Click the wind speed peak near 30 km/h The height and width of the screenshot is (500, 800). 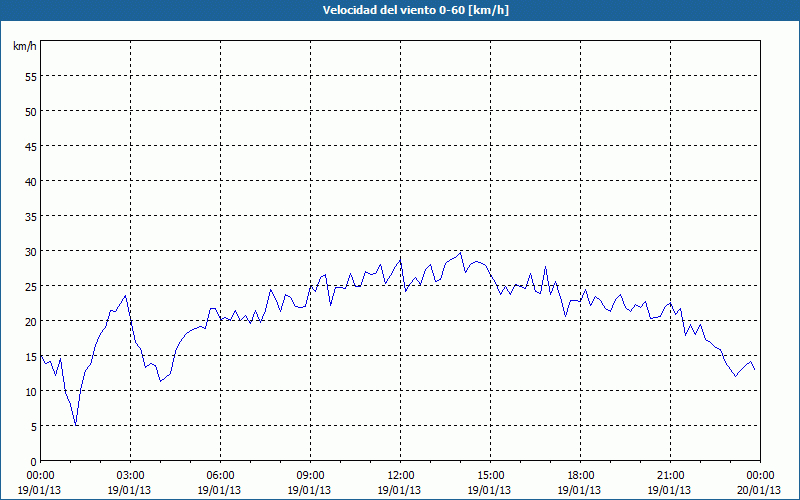[461, 253]
